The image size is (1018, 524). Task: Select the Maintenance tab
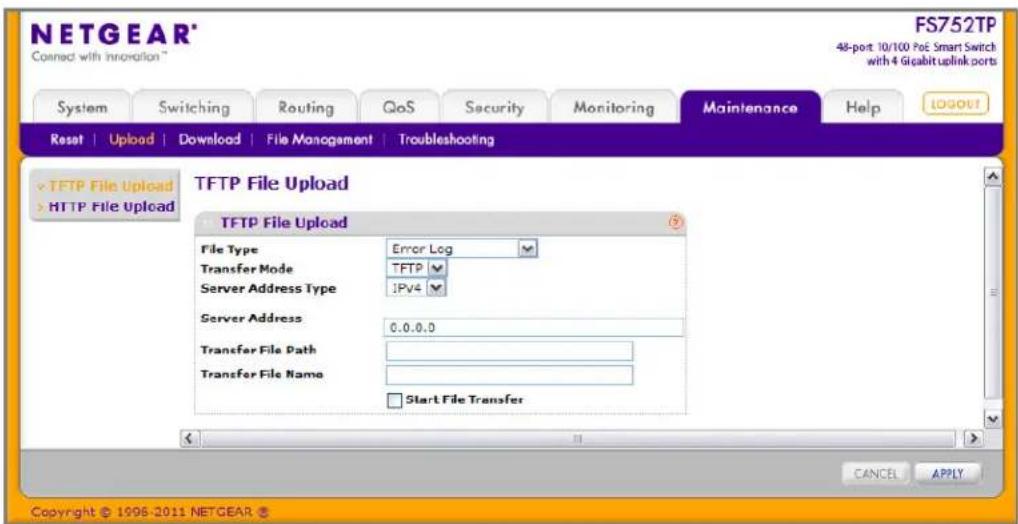(x=751, y=108)
